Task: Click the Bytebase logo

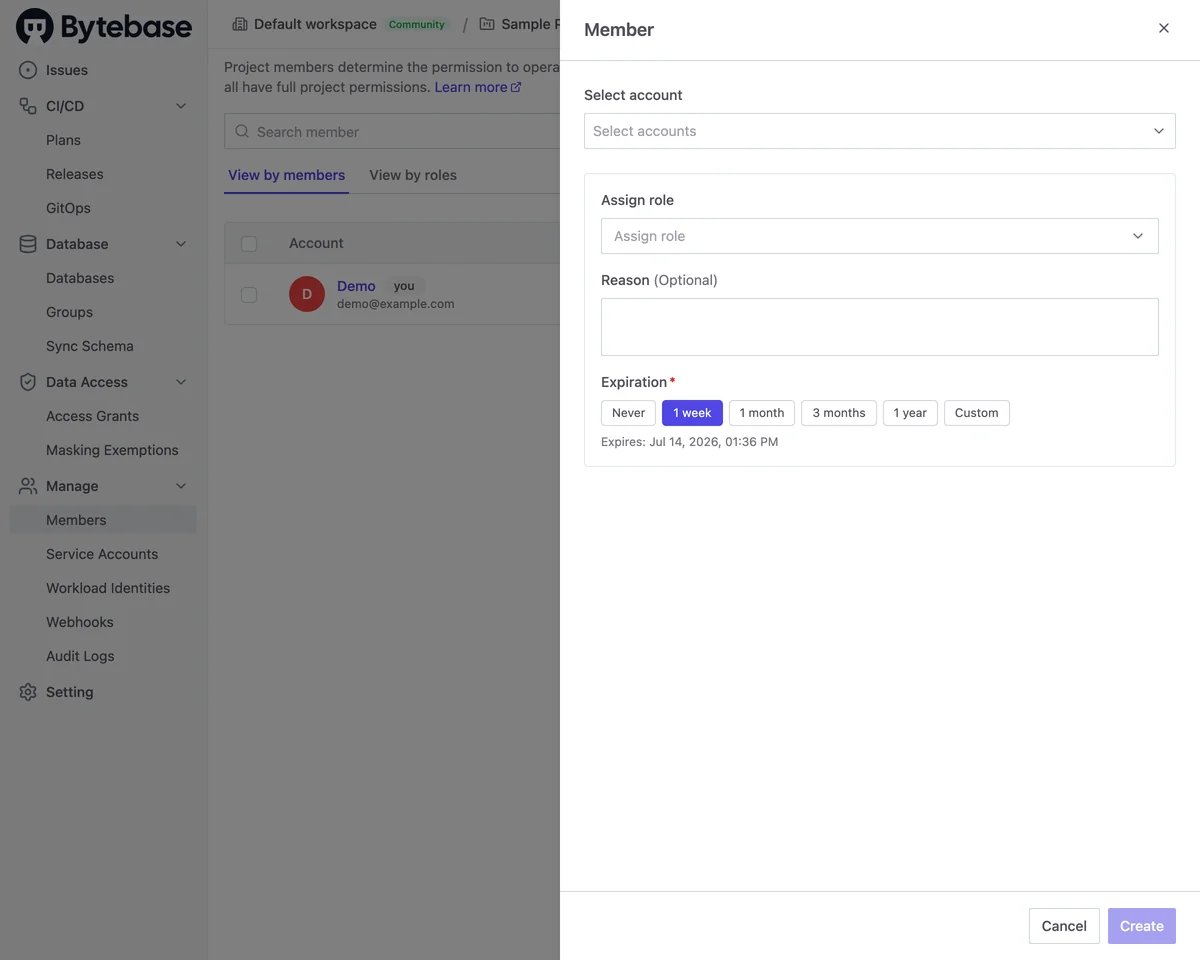Action: click(x=104, y=27)
